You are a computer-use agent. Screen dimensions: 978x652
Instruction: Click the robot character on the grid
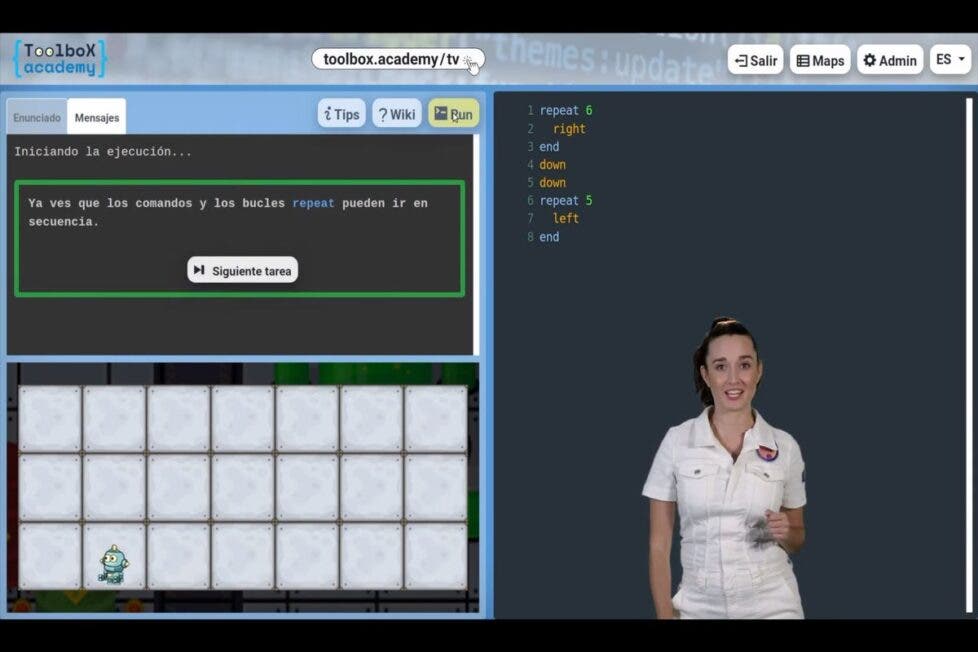[x=113, y=564]
